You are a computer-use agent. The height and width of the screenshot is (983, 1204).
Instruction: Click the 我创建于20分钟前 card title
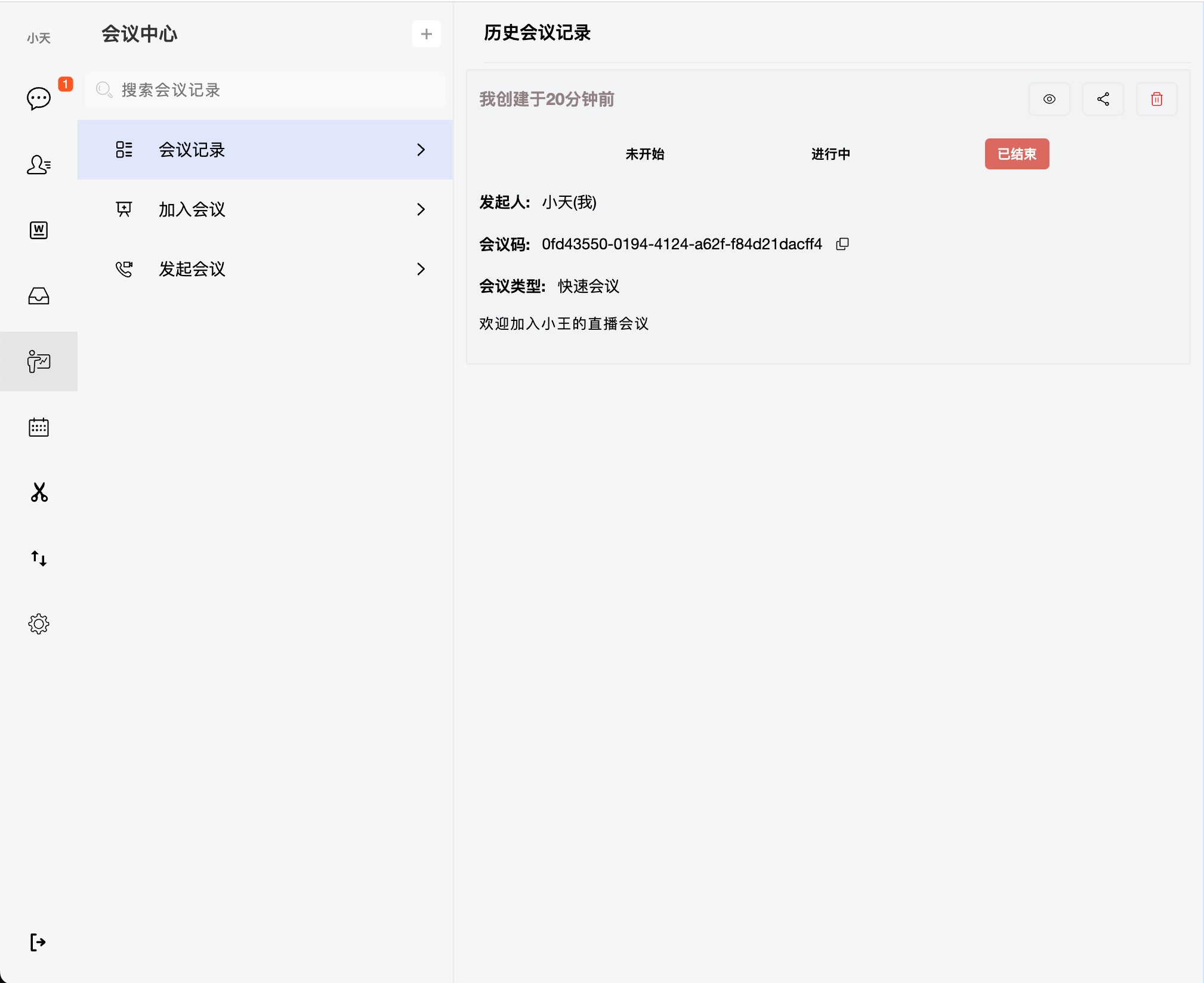coord(547,99)
